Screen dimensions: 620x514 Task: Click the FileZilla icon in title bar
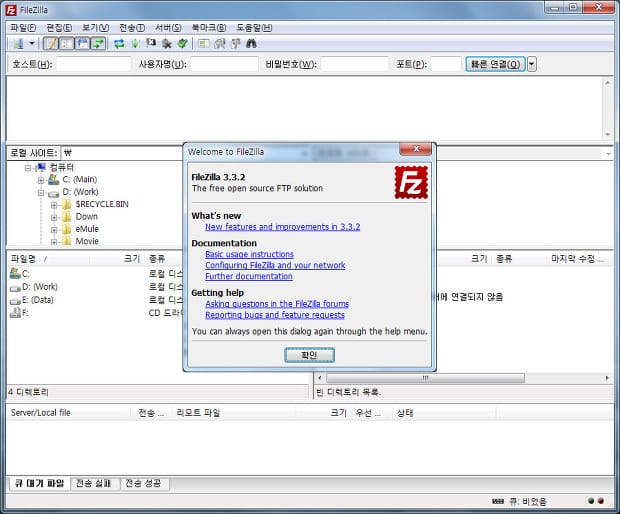click(x=11, y=10)
